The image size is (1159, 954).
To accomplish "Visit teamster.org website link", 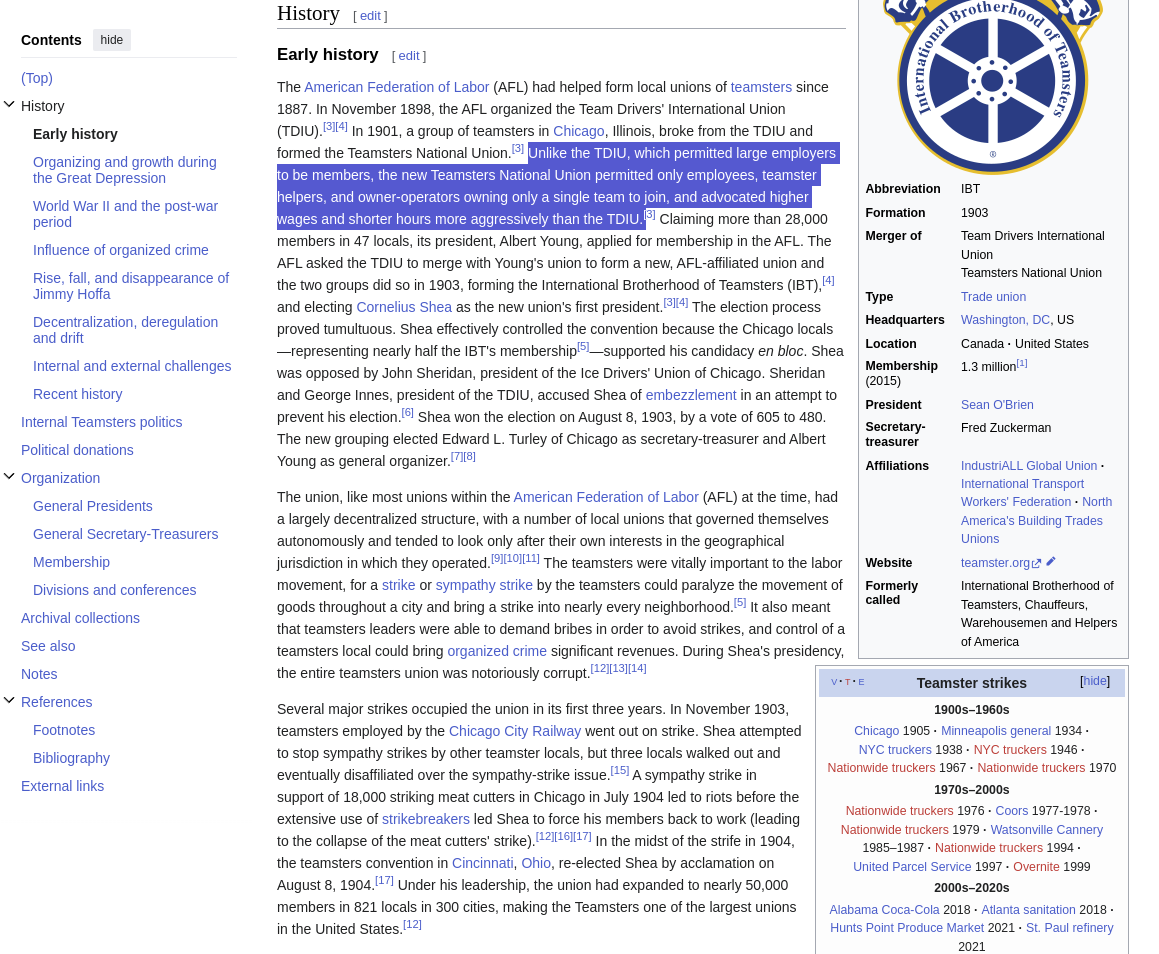I will coord(995,563).
